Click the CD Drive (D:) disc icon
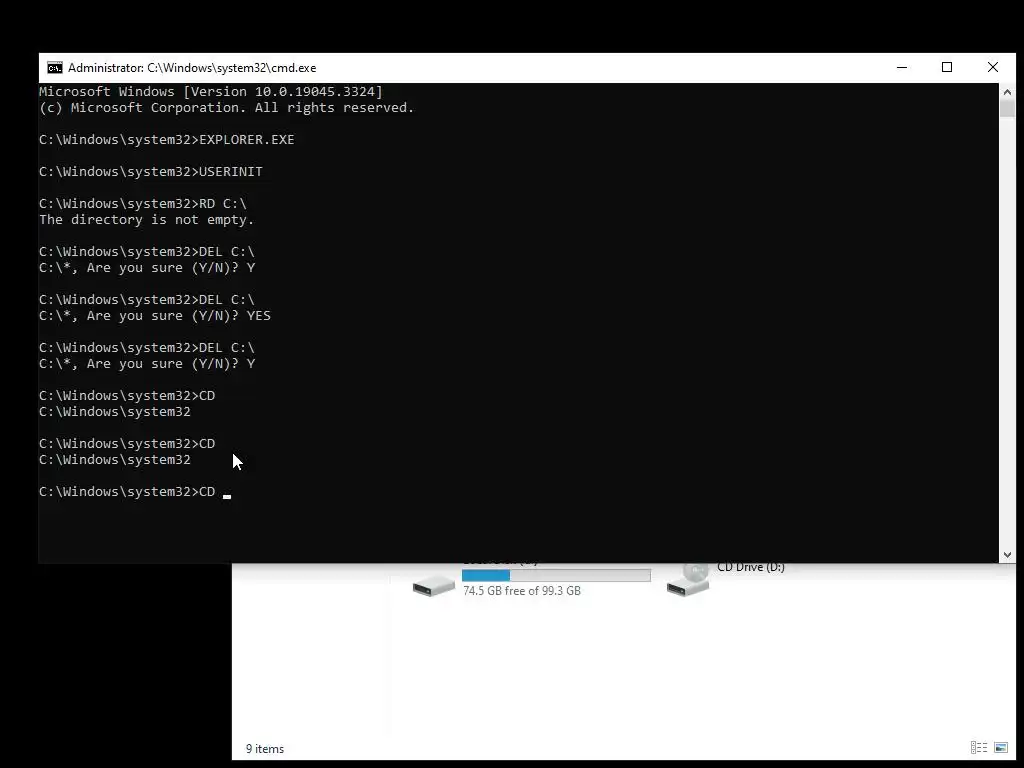The image size is (1024, 768). (688, 581)
